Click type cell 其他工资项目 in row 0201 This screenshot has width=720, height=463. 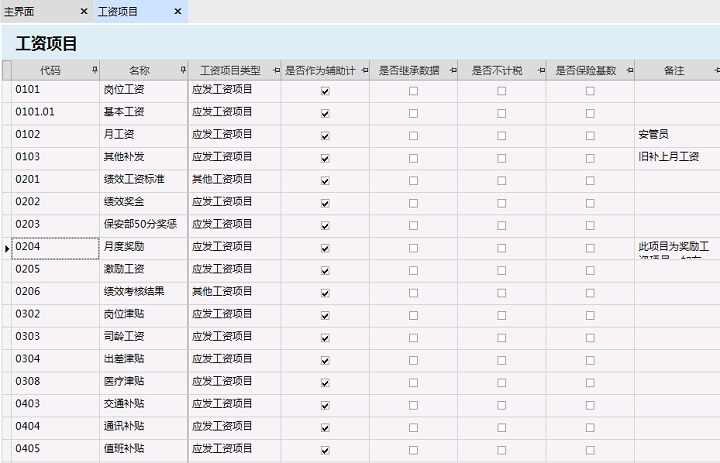pyautogui.click(x=234, y=181)
